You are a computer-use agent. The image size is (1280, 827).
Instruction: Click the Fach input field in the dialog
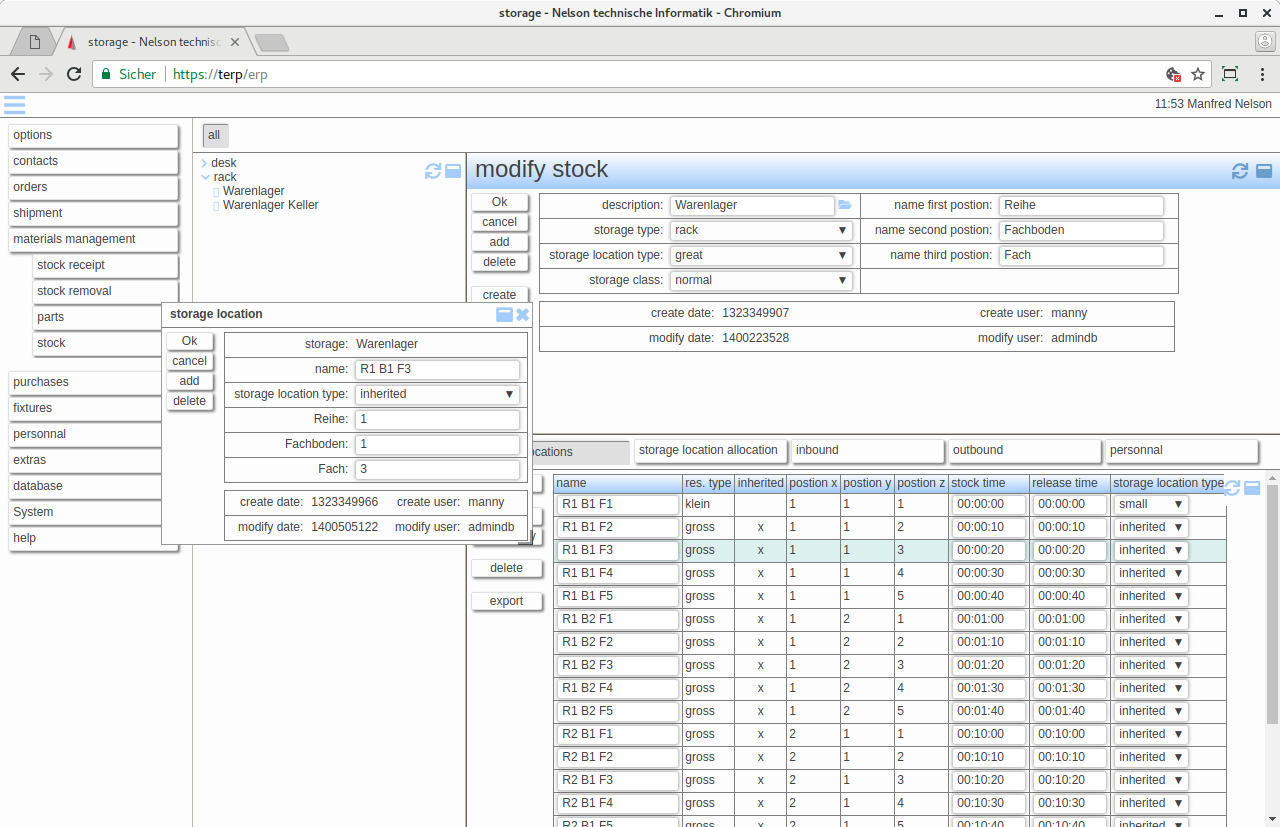tap(437, 468)
